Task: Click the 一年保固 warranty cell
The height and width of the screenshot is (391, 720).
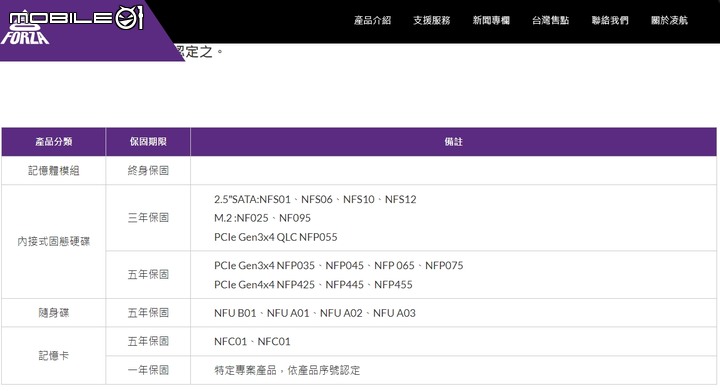Action: pyautogui.click(x=148, y=370)
